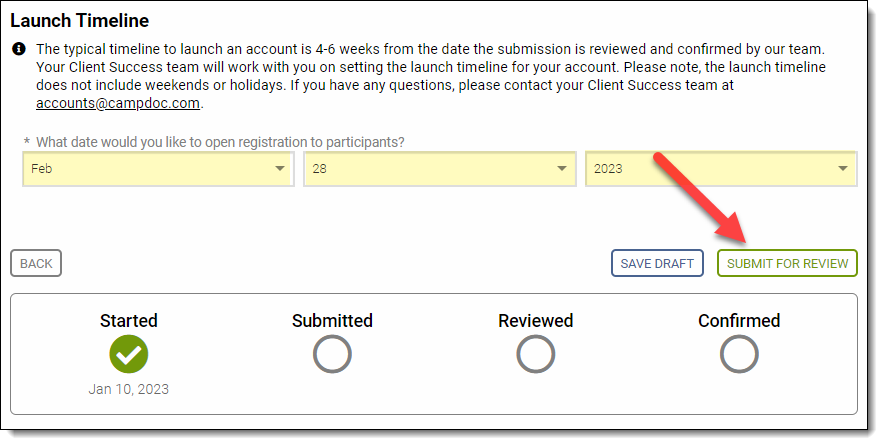
Task: Click the arrow on the Feb dropdown
Action: (280, 168)
